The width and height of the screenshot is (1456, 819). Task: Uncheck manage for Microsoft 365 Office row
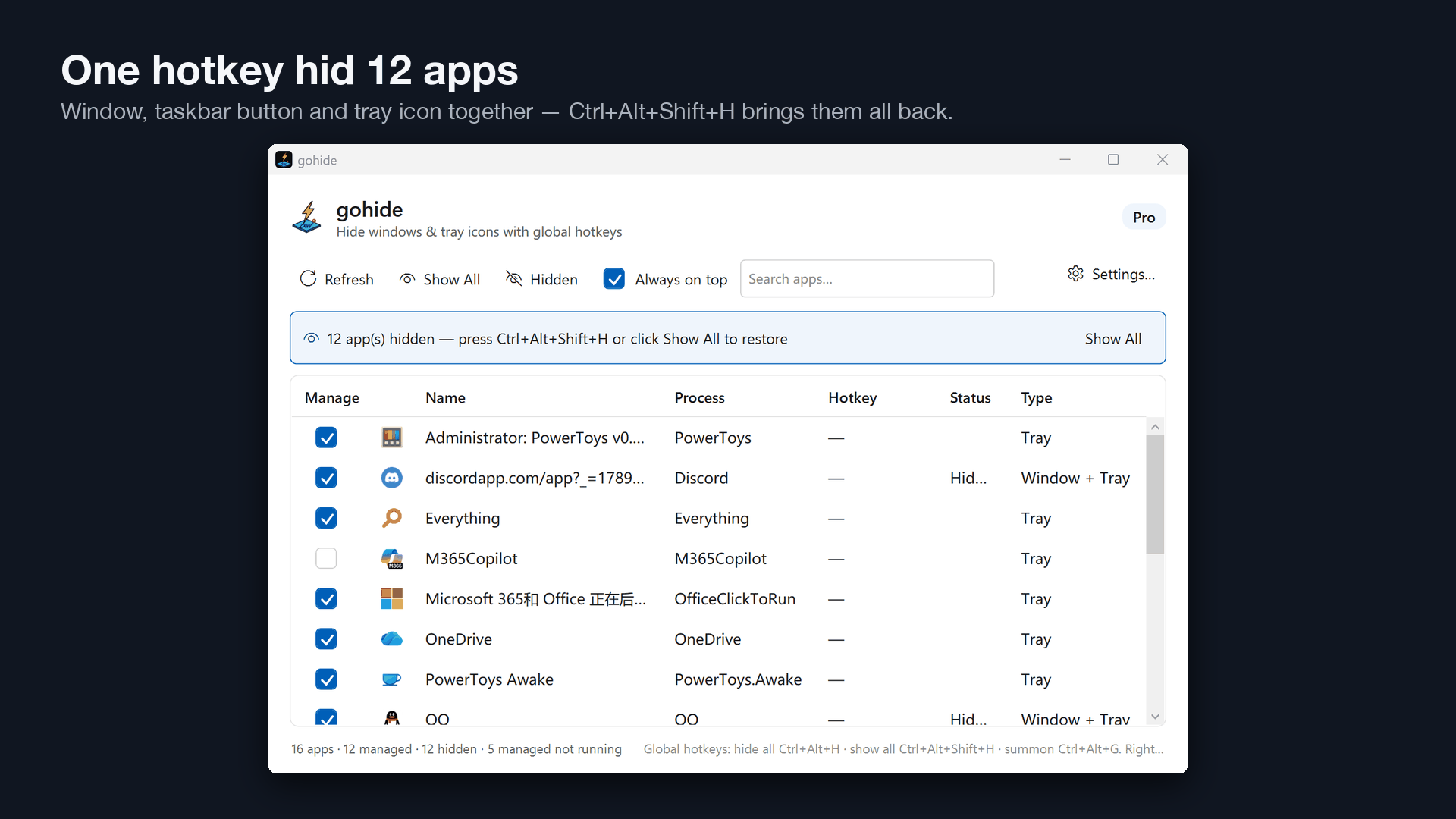tap(326, 599)
